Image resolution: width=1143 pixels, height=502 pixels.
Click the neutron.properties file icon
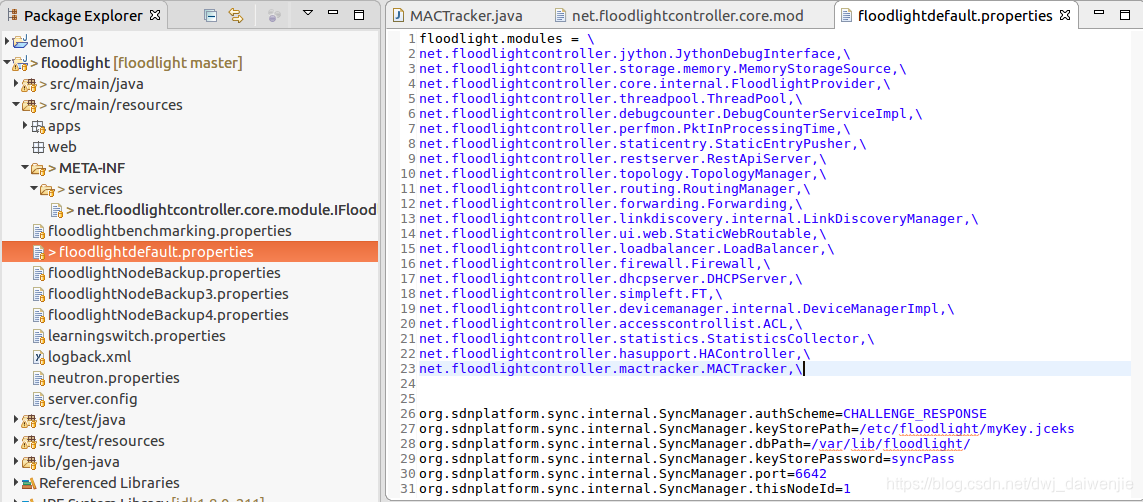pos(39,378)
